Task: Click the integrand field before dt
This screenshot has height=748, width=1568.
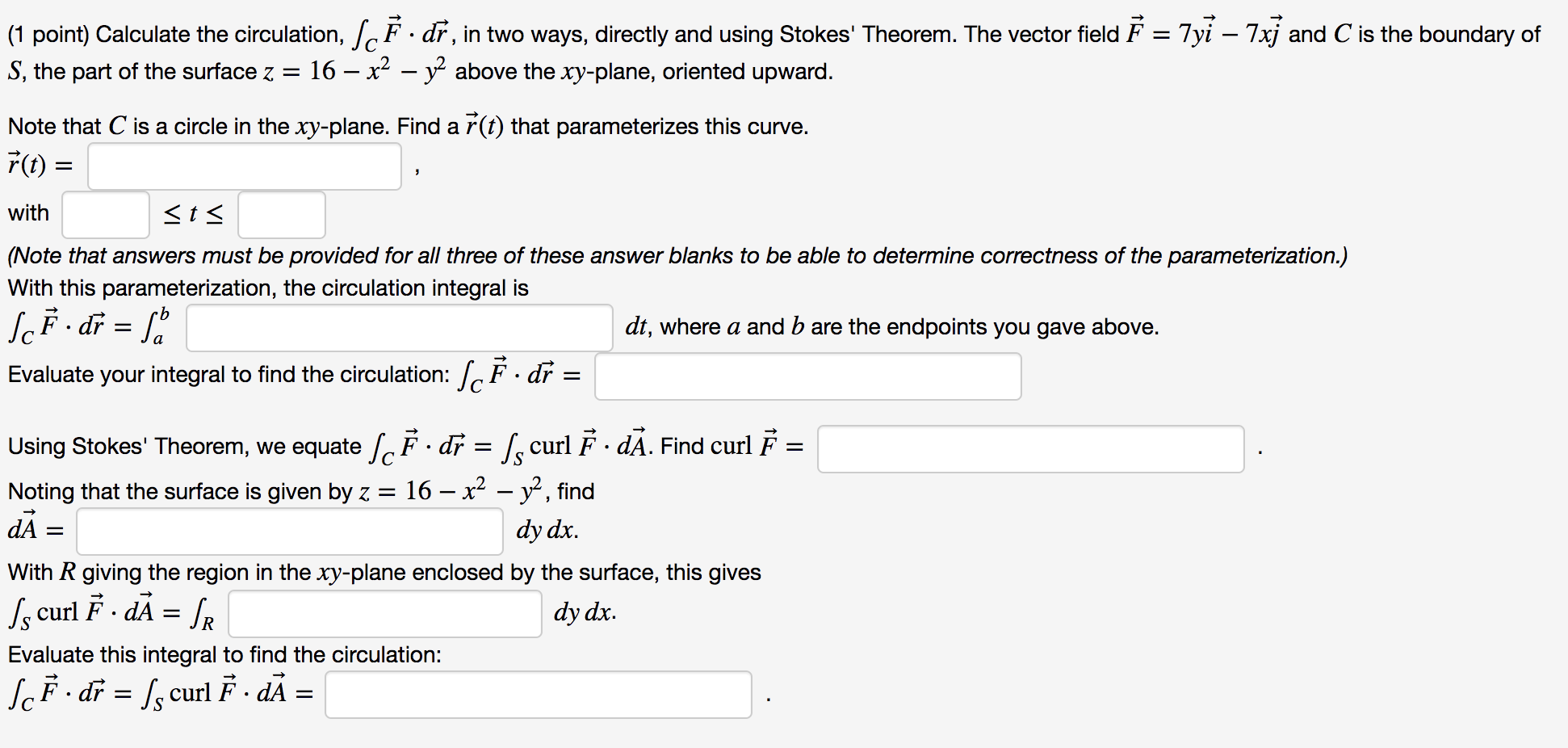Action: [x=397, y=327]
